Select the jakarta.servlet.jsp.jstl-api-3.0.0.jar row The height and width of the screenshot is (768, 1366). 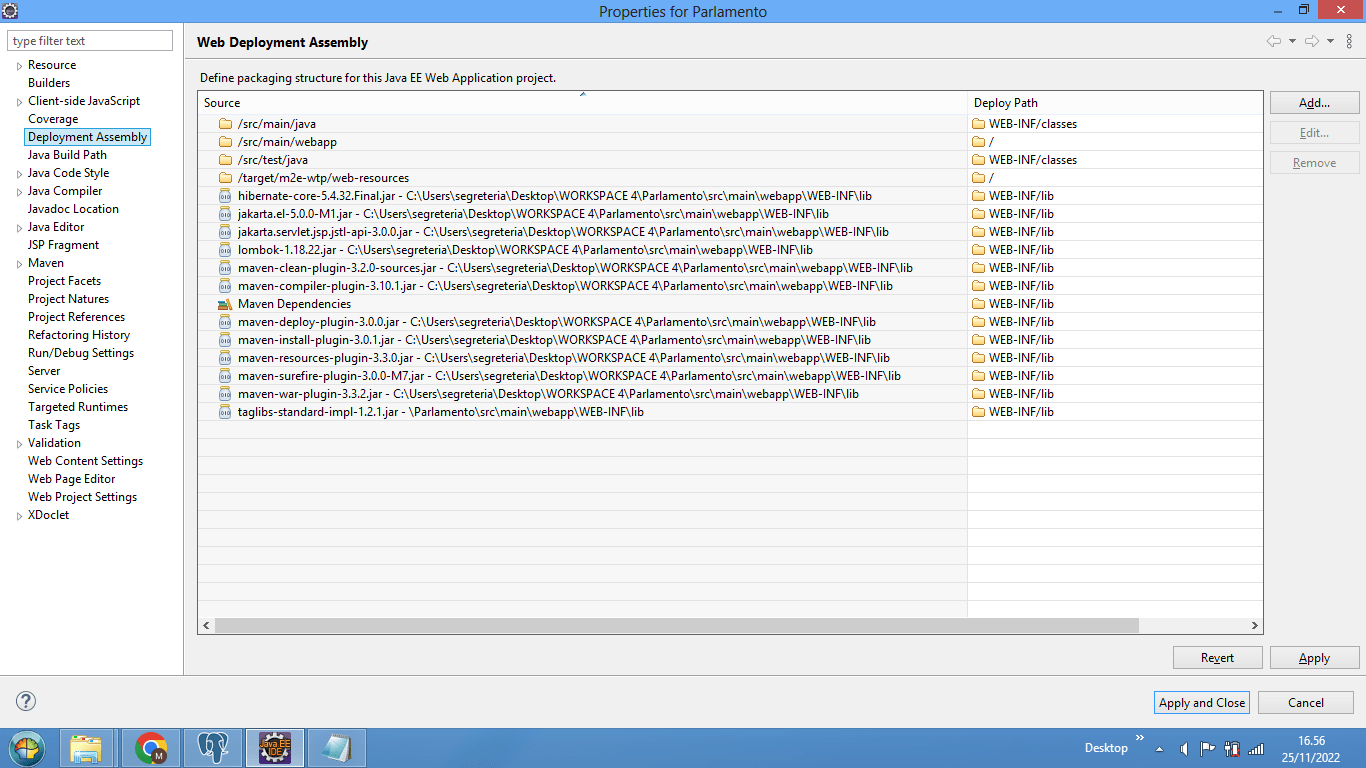click(730, 232)
